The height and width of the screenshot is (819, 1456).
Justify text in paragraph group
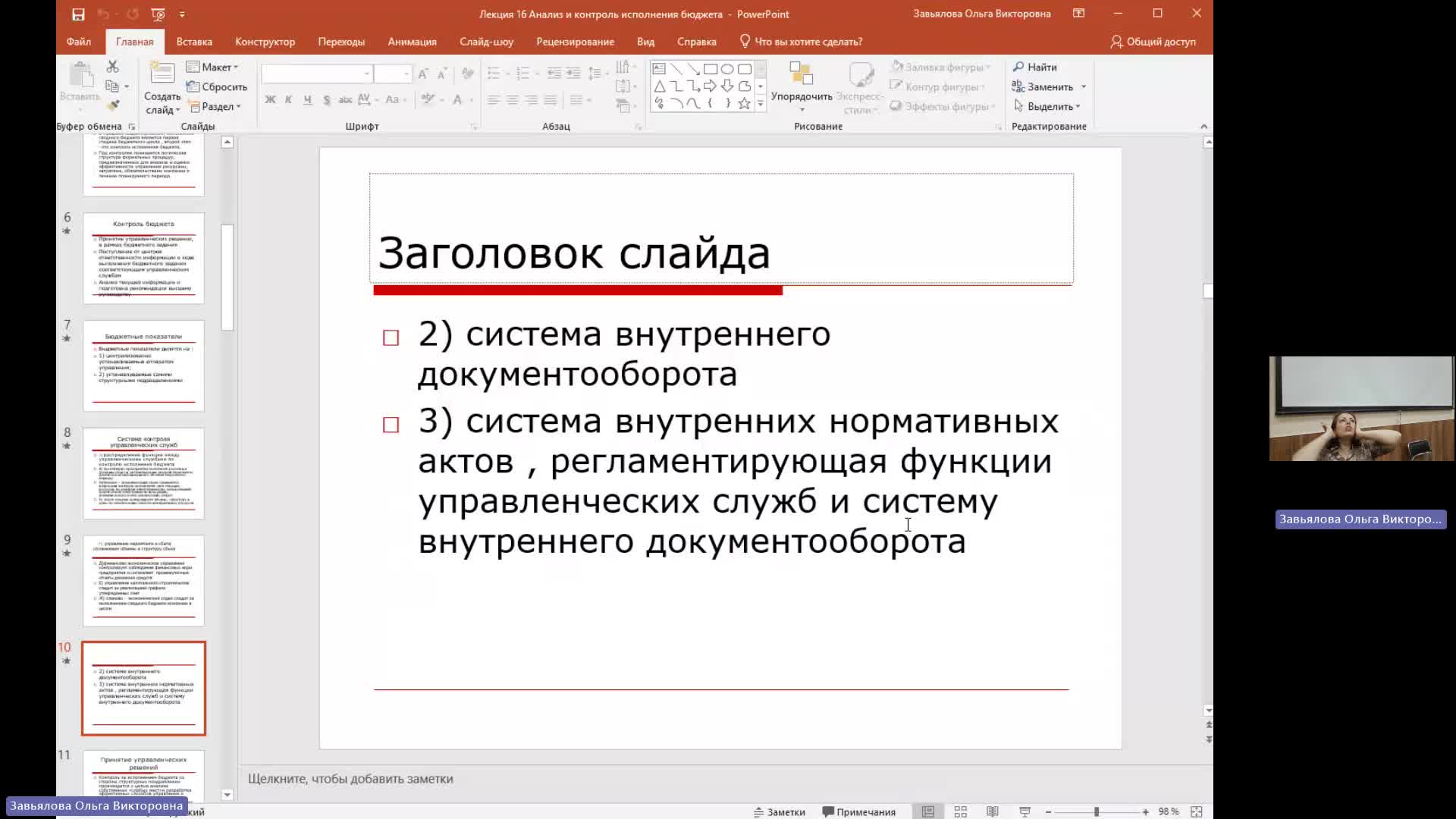pos(550,99)
